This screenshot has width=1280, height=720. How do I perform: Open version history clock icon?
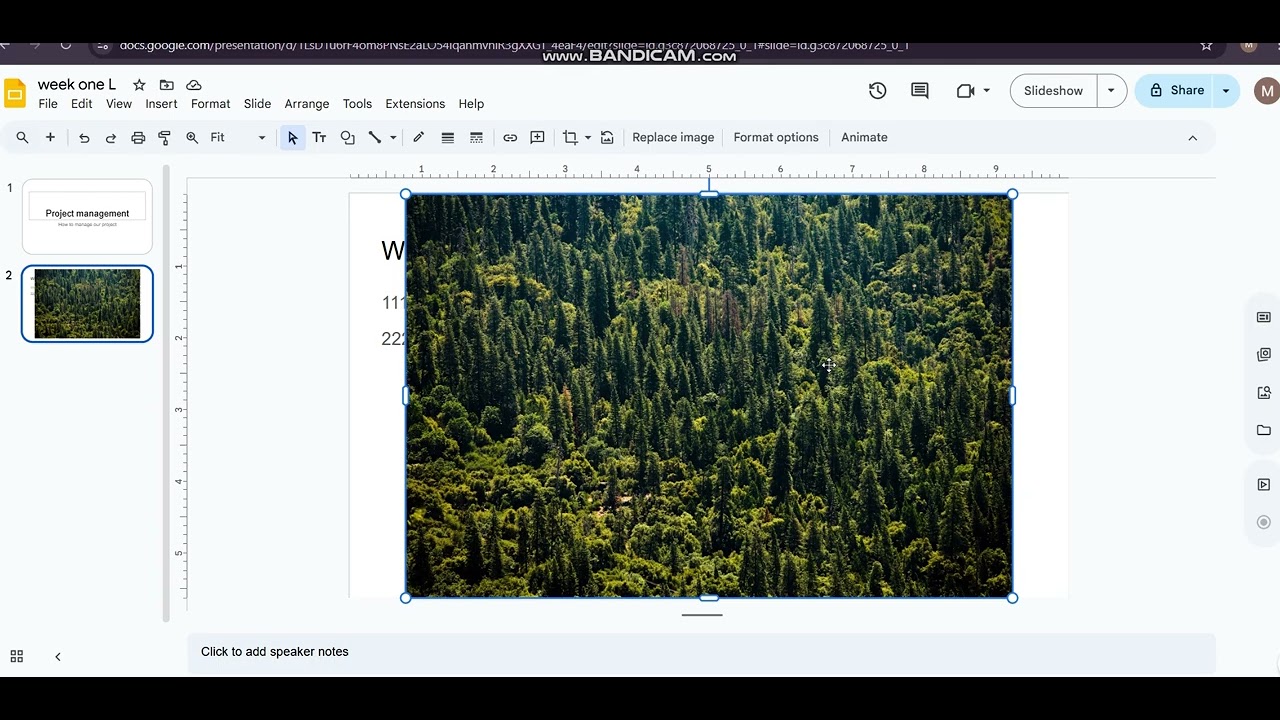(x=877, y=91)
